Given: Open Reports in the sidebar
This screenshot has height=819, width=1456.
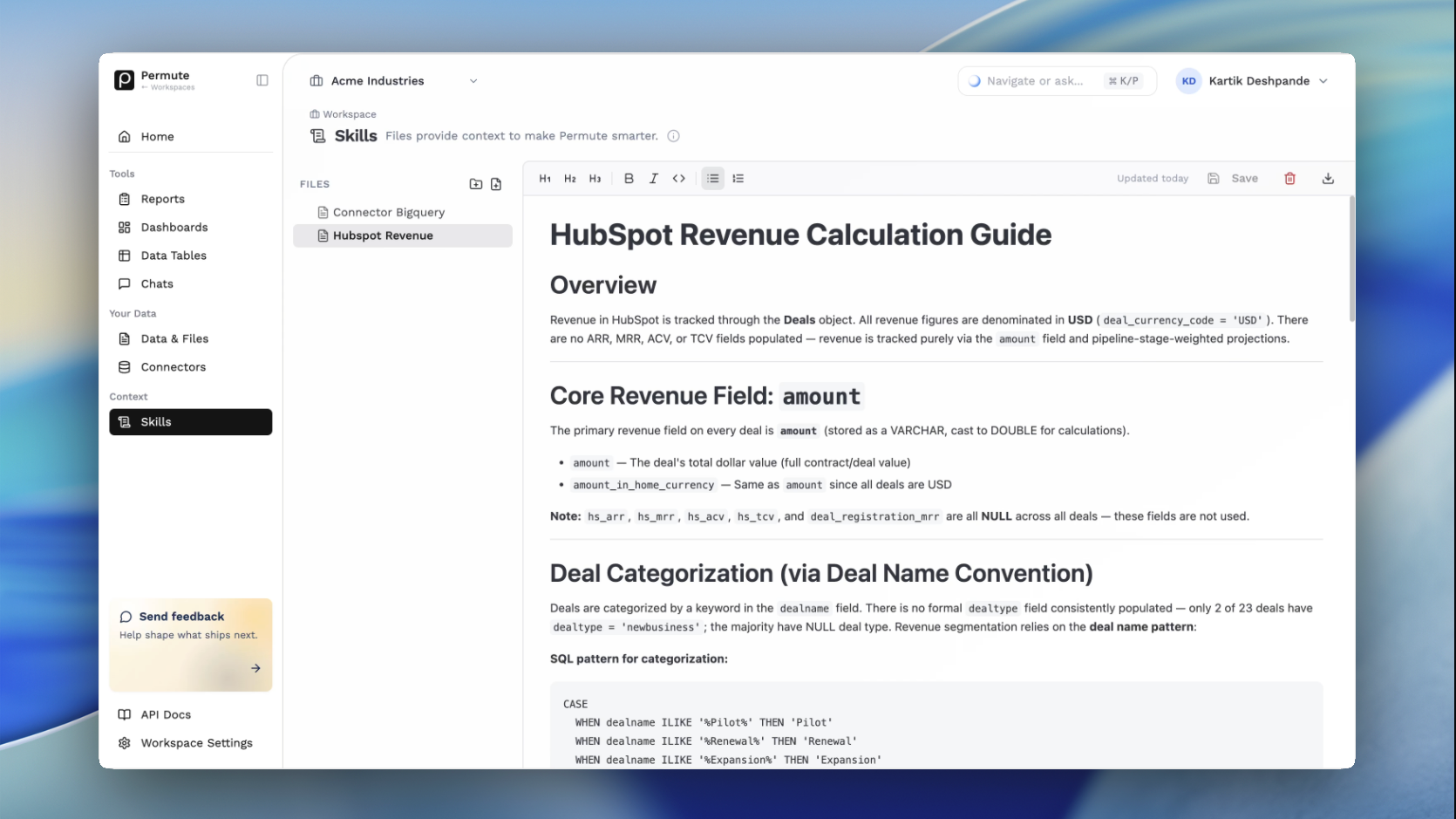Looking at the screenshot, I should coord(191,199).
